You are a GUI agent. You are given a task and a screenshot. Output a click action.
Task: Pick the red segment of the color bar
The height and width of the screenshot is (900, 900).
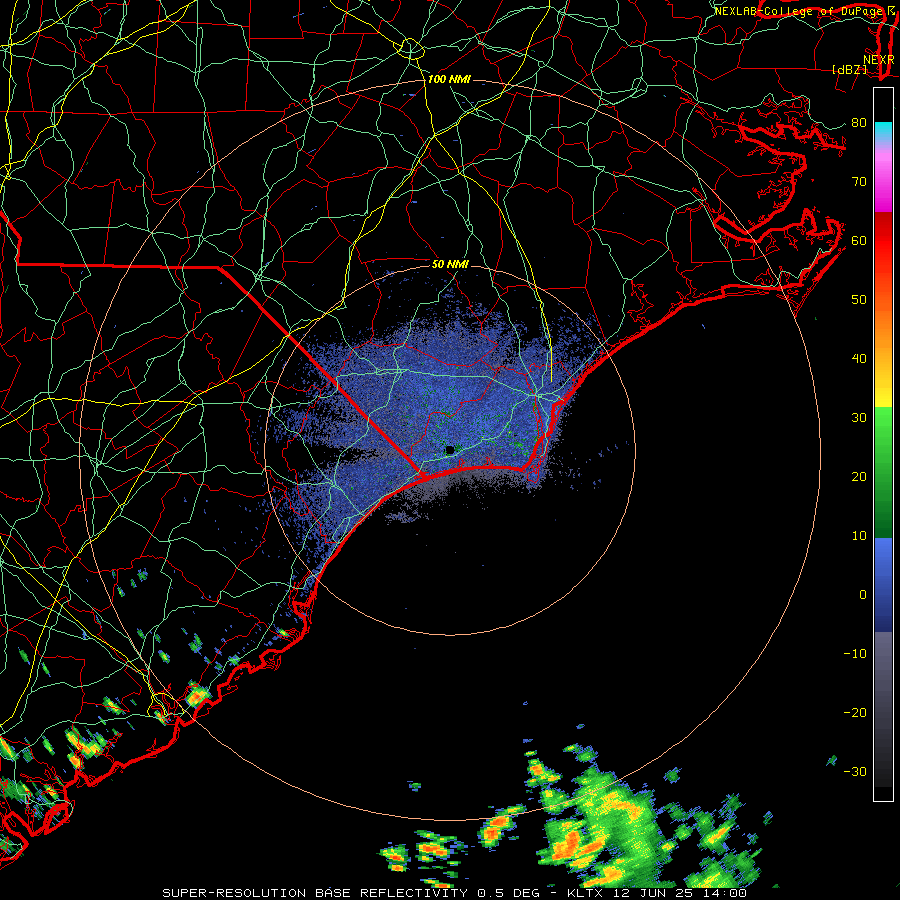[883, 242]
